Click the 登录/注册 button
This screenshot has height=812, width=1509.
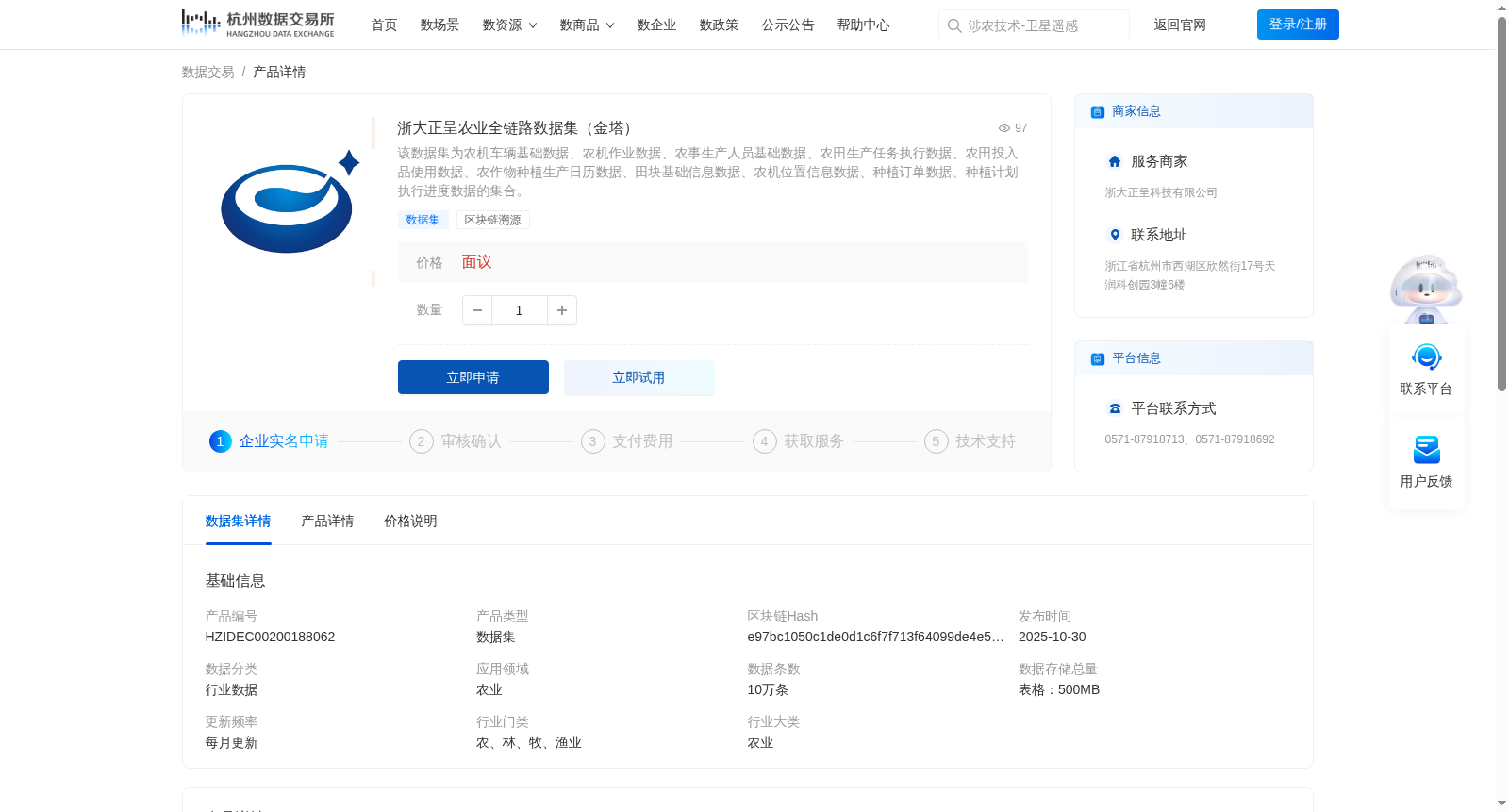point(1298,25)
